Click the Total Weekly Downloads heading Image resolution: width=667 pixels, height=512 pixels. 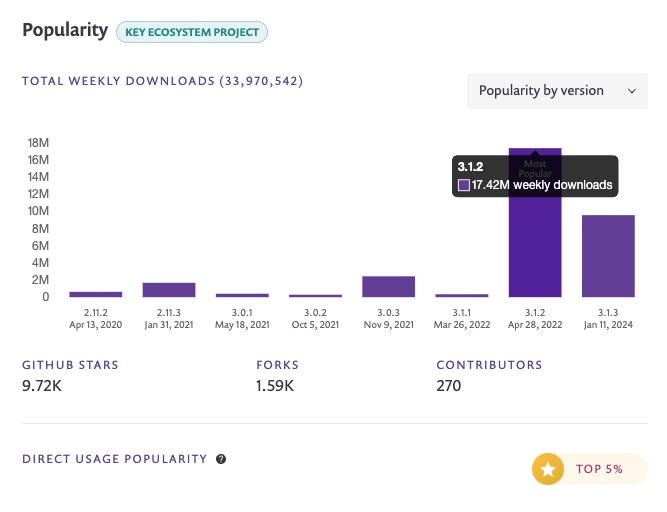tap(162, 81)
